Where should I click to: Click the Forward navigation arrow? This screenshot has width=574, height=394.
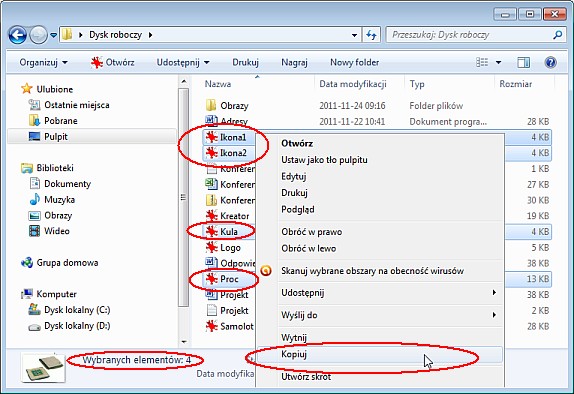[x=38, y=35]
